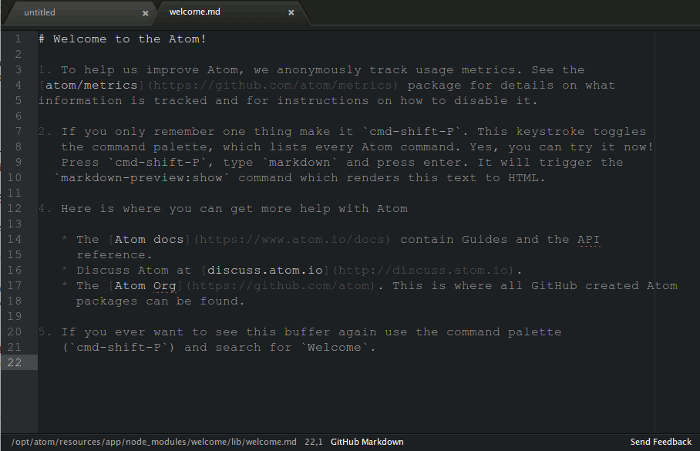The height and width of the screenshot is (451, 700).
Task: Click 'information is tracked' on line 5
Action: [122, 100]
